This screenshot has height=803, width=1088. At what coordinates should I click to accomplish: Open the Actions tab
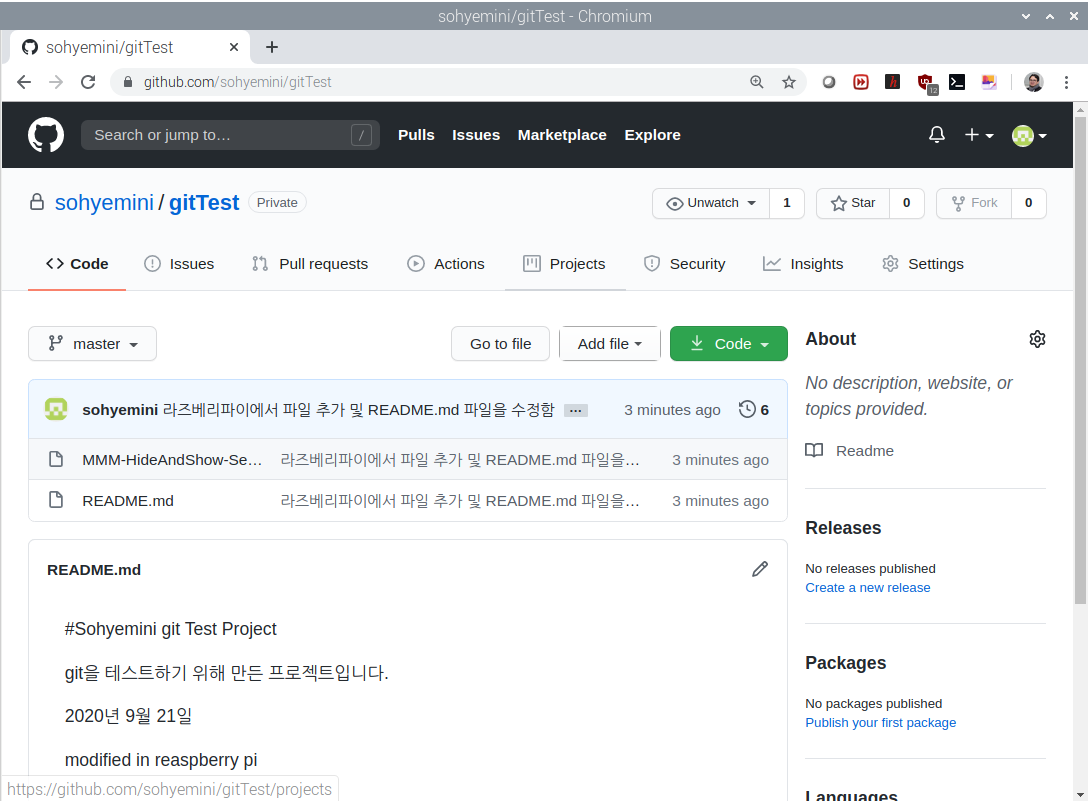coord(445,264)
